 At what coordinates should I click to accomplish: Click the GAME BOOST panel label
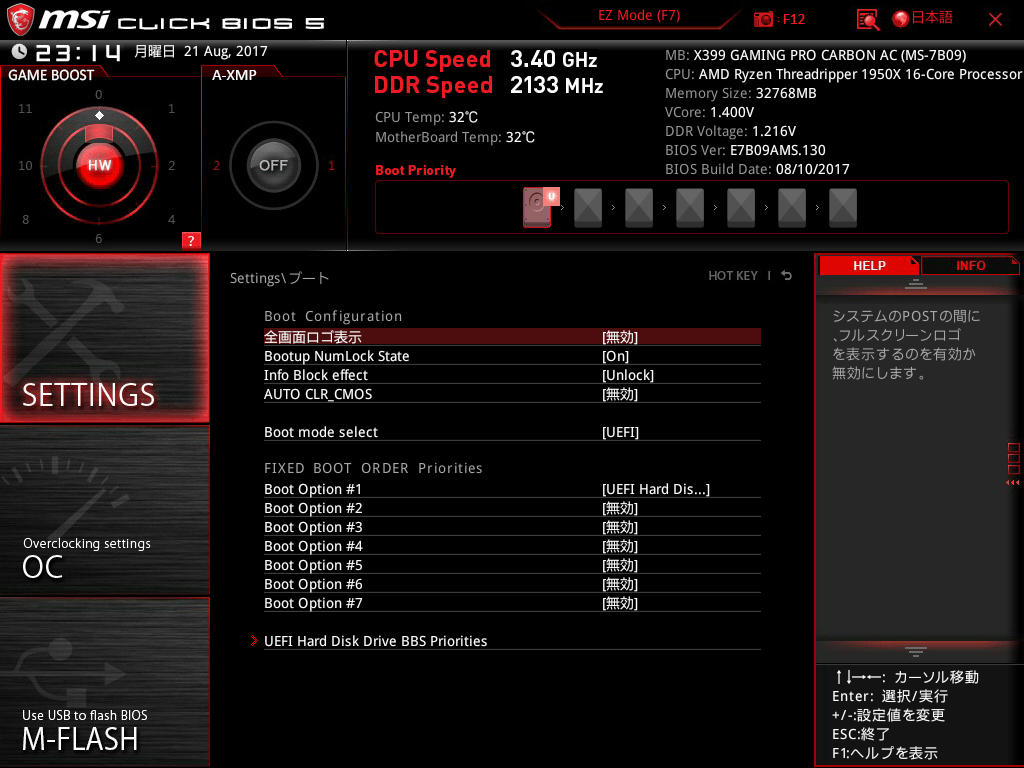tap(51, 75)
